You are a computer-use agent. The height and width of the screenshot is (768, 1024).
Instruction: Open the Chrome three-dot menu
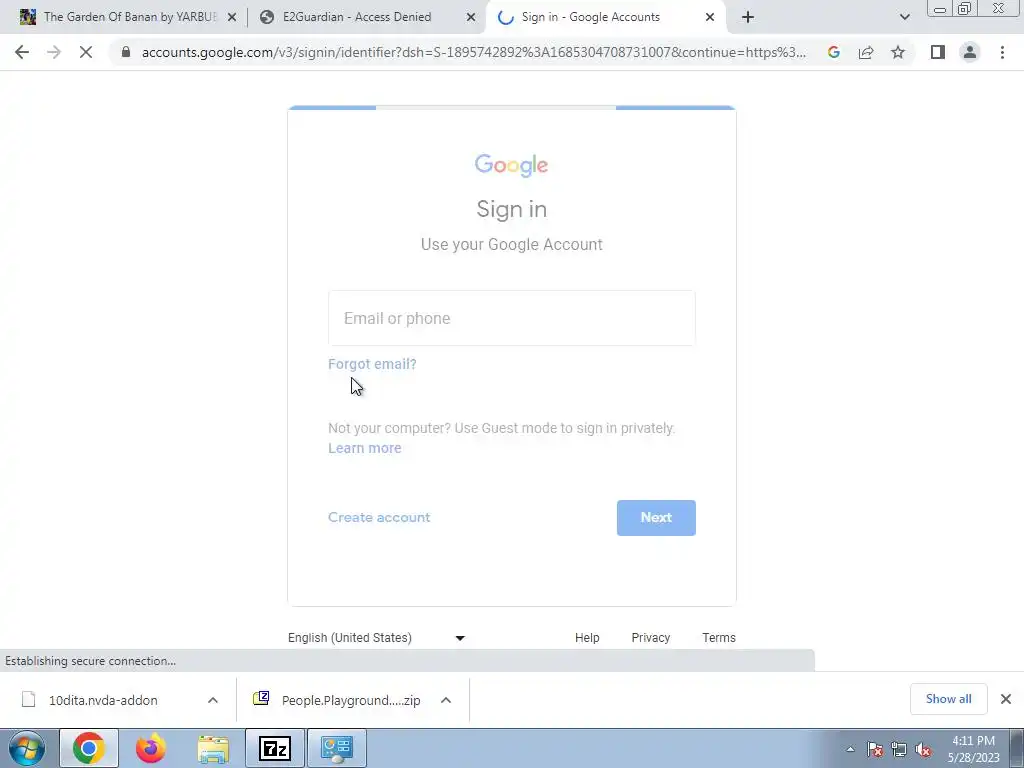pos(1002,52)
